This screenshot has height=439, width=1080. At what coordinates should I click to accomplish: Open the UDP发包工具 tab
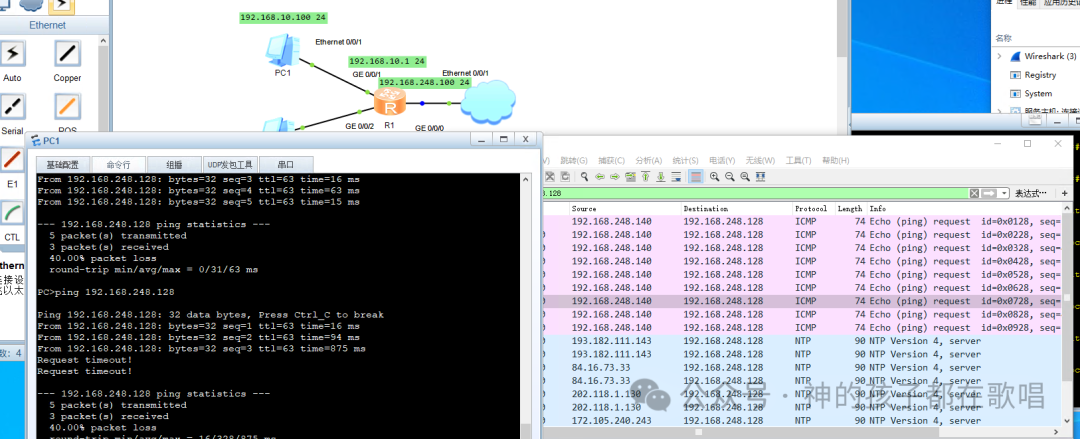pyautogui.click(x=230, y=165)
